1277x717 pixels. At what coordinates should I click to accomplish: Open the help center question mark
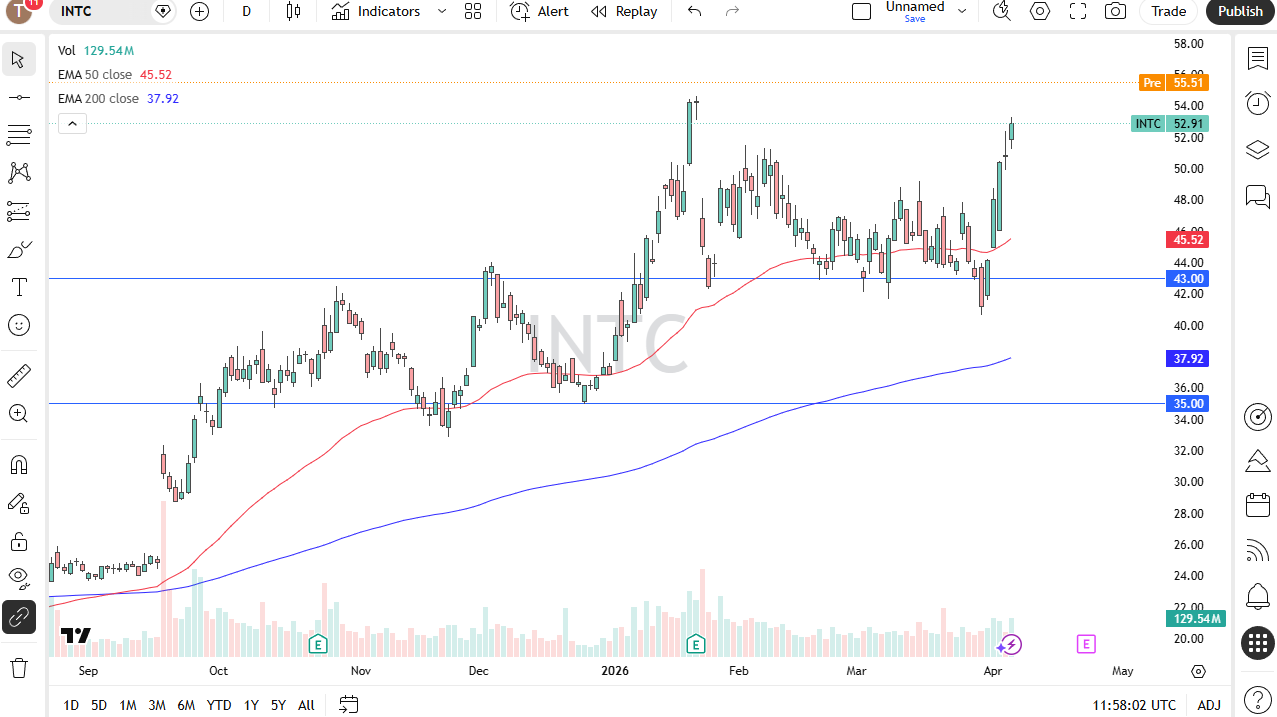pos(1258,699)
